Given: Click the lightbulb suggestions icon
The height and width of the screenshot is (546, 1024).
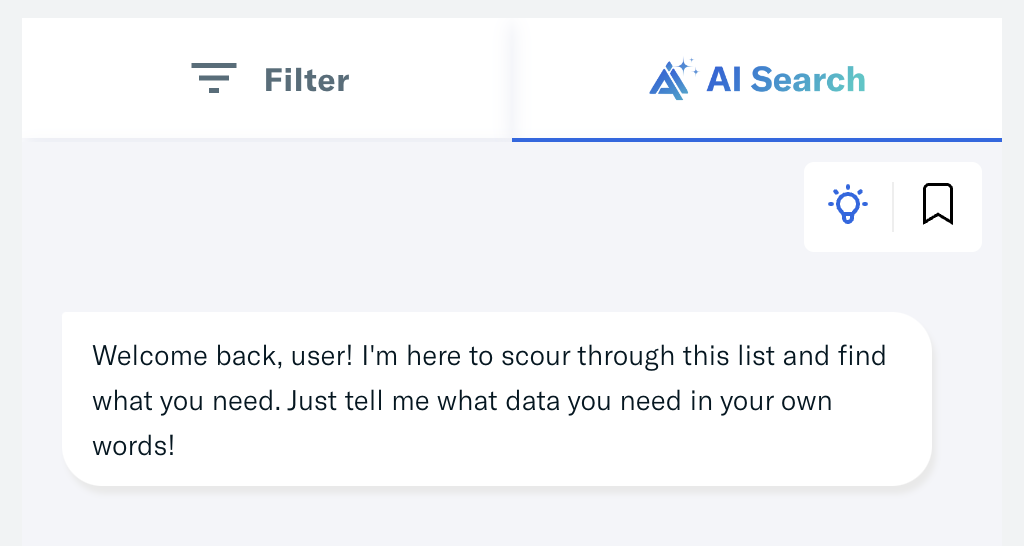Looking at the screenshot, I should (x=848, y=204).
